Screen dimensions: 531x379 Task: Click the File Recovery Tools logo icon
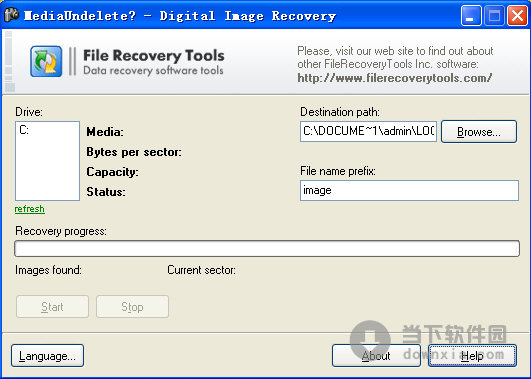(46, 61)
